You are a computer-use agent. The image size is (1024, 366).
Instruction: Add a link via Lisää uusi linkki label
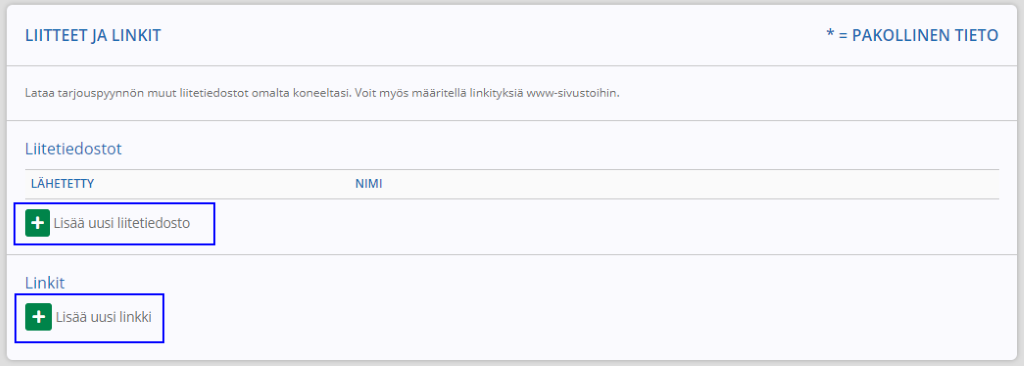click(104, 317)
